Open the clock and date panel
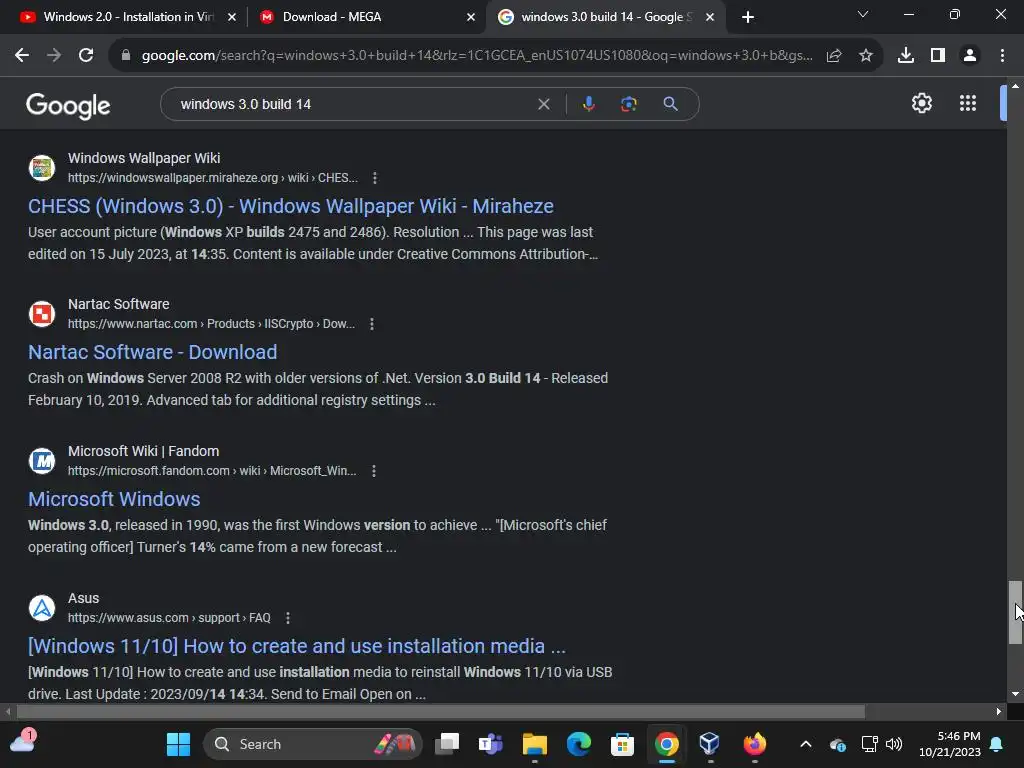The width and height of the screenshot is (1024, 768). tap(950, 744)
